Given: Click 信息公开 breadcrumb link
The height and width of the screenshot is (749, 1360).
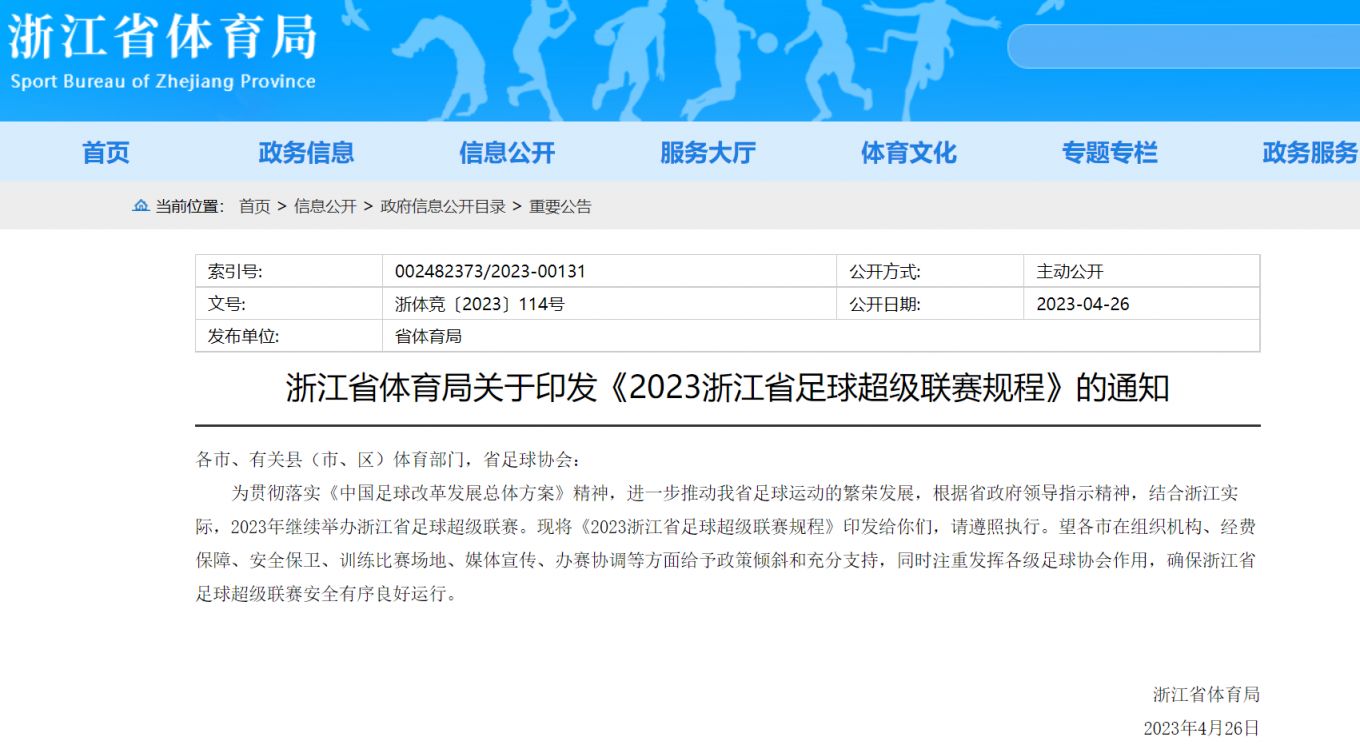Looking at the screenshot, I should tap(325, 207).
